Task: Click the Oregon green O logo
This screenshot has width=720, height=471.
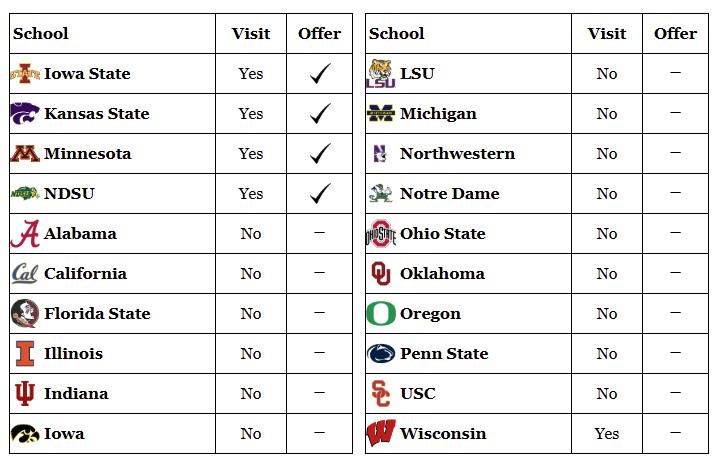Action: tap(381, 314)
